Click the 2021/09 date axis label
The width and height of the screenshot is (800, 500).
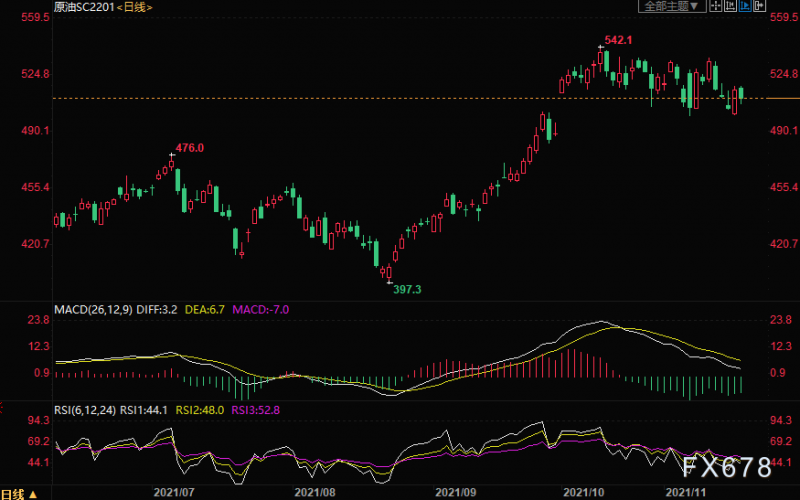(456, 493)
